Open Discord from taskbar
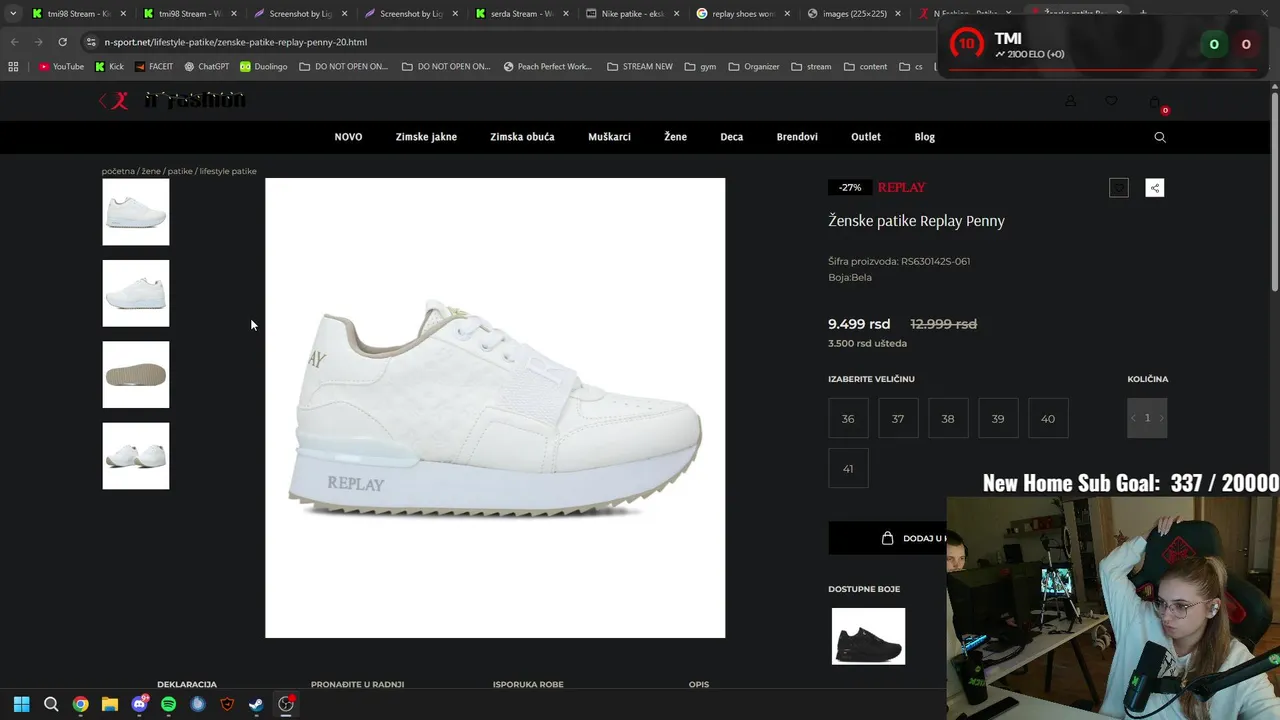Screen dimensions: 1280x720 point(139,704)
